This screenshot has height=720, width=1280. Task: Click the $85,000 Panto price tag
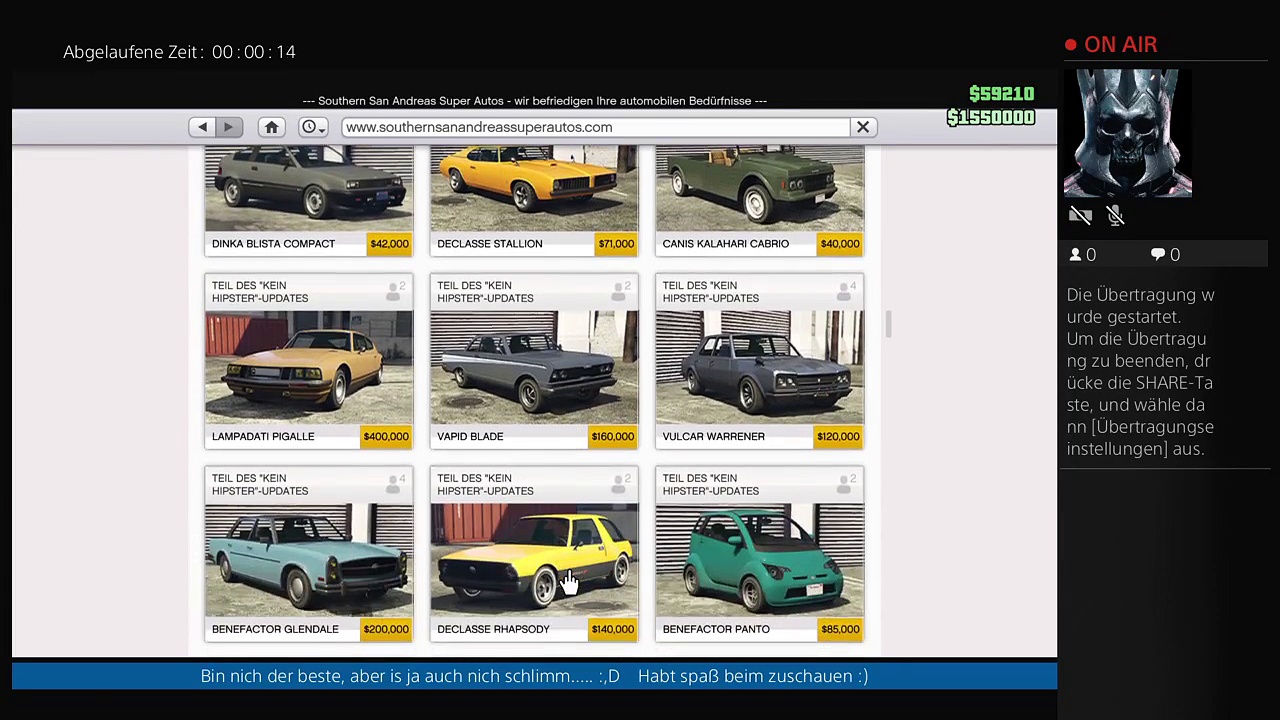[840, 629]
